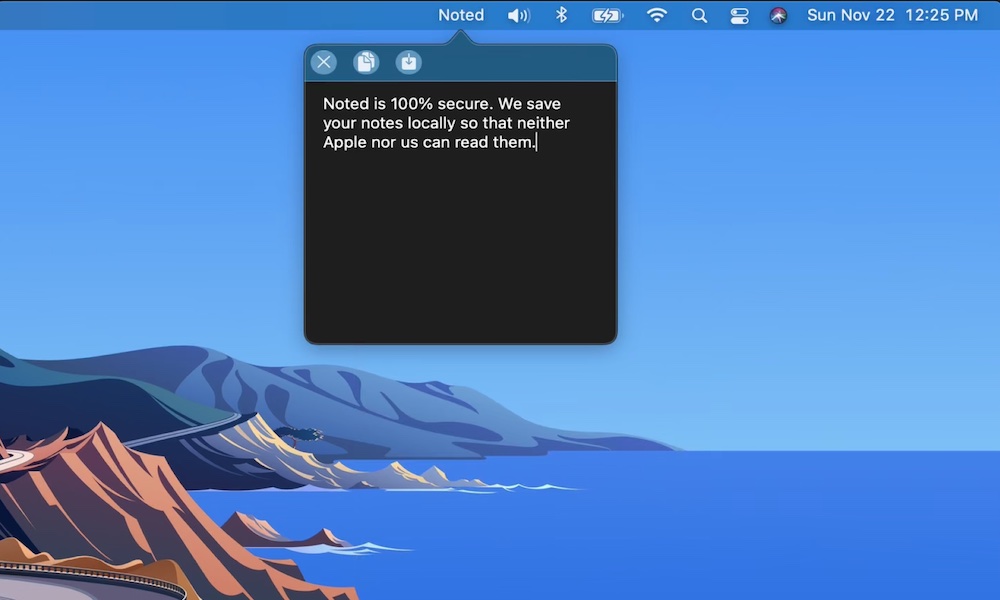Viewport: 1000px width, 600px height.
Task: Click in the note text area
Action: [x=460, y=212]
